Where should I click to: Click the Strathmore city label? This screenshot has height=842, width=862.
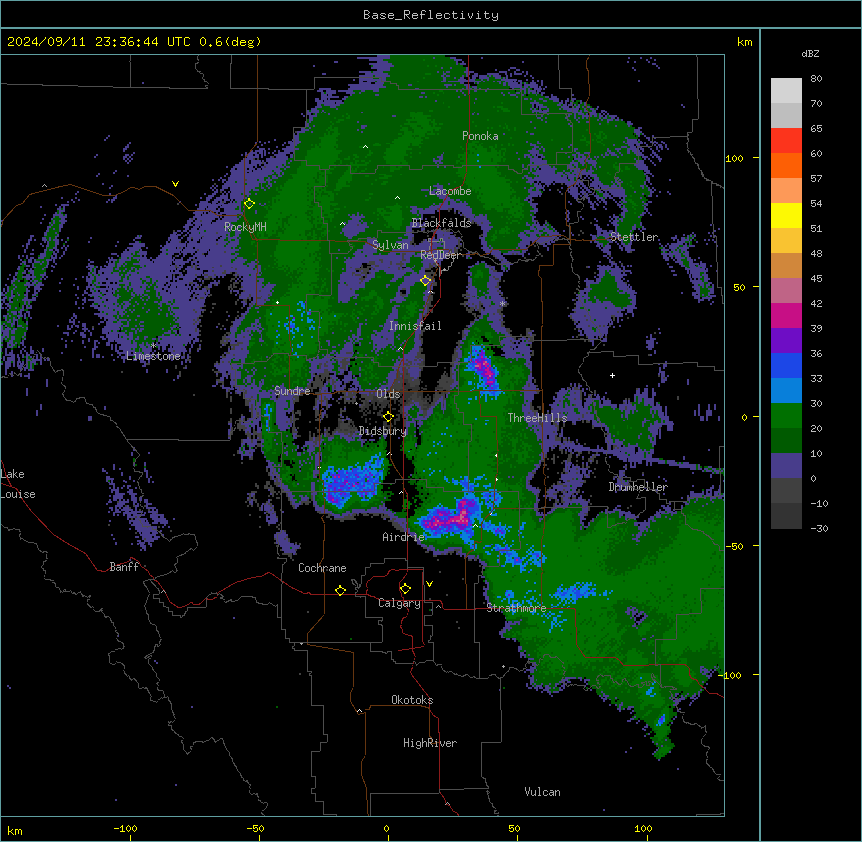point(516,608)
